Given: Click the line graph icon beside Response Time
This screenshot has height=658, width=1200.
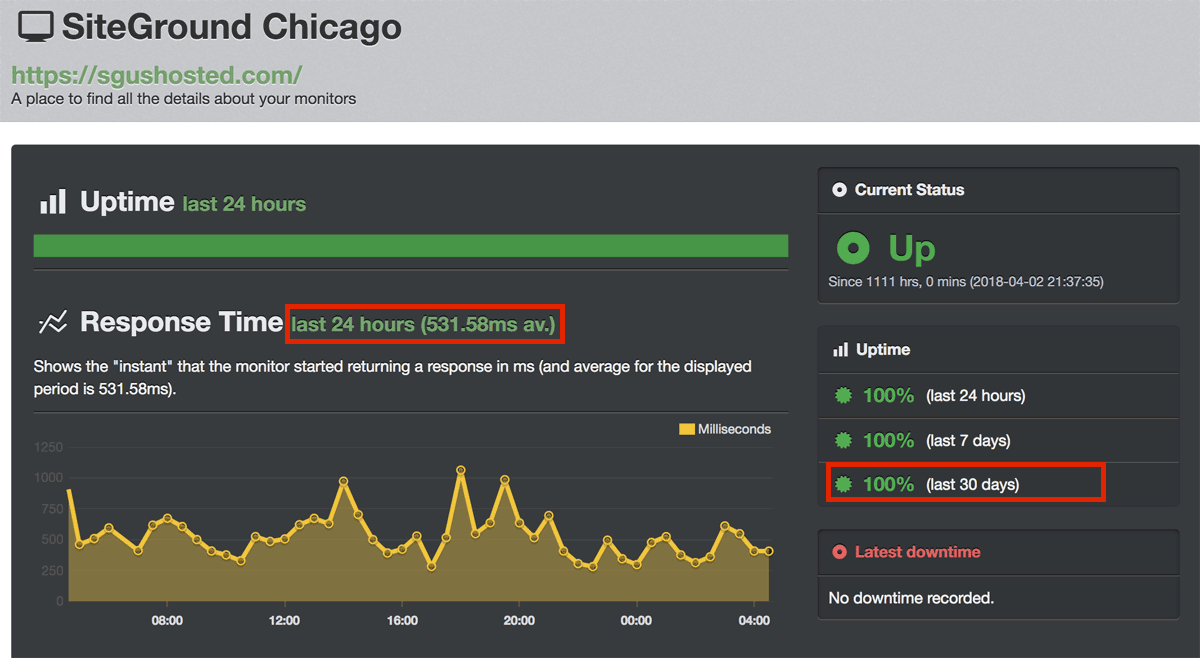Looking at the screenshot, I should pos(53,322).
